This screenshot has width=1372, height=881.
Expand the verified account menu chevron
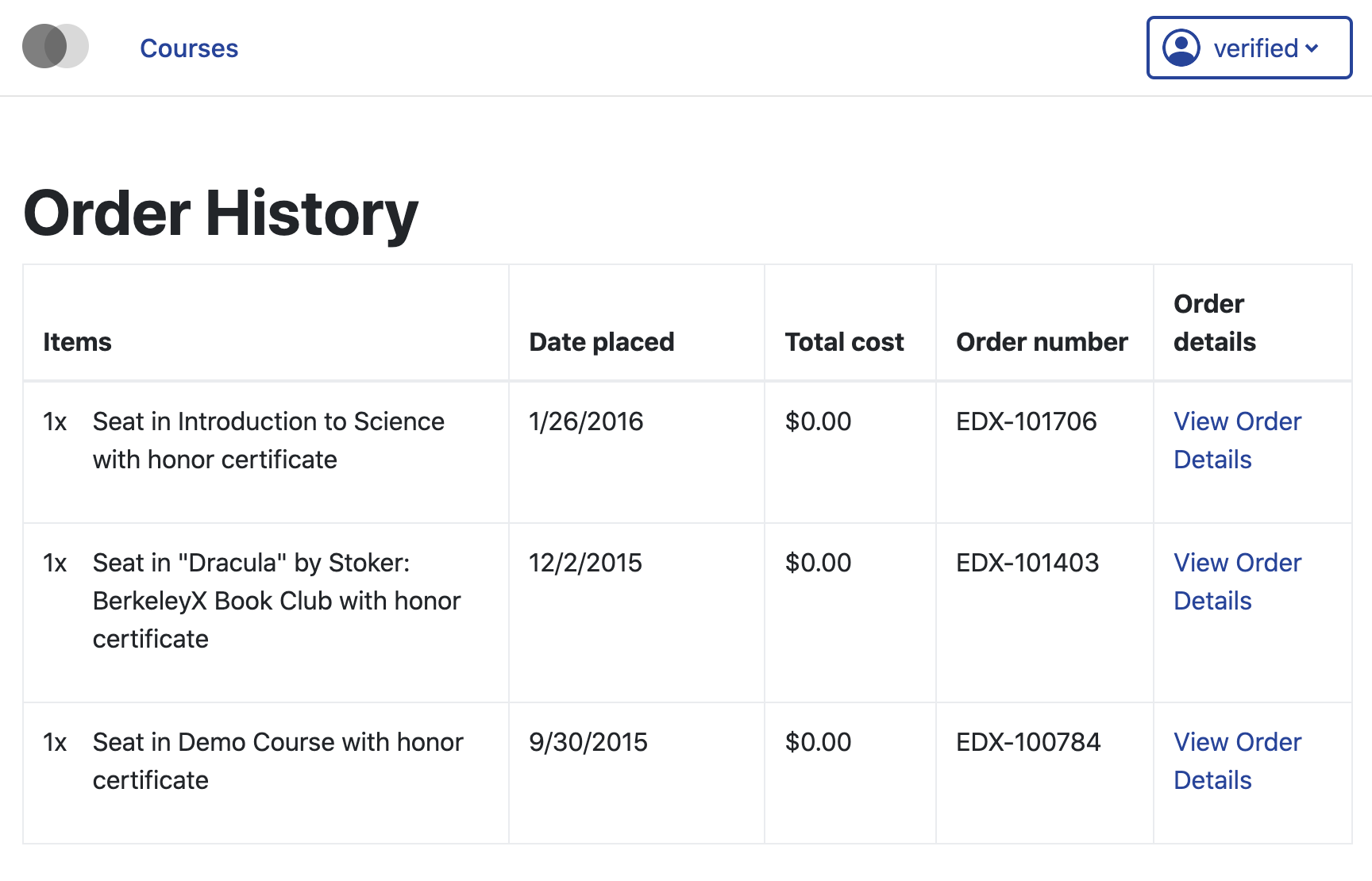click(x=1312, y=48)
